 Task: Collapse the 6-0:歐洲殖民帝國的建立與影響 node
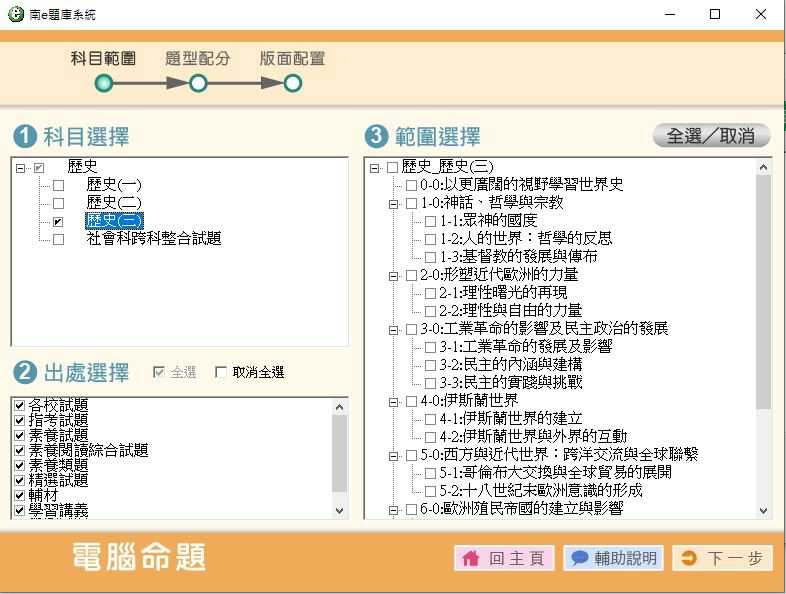coord(394,510)
